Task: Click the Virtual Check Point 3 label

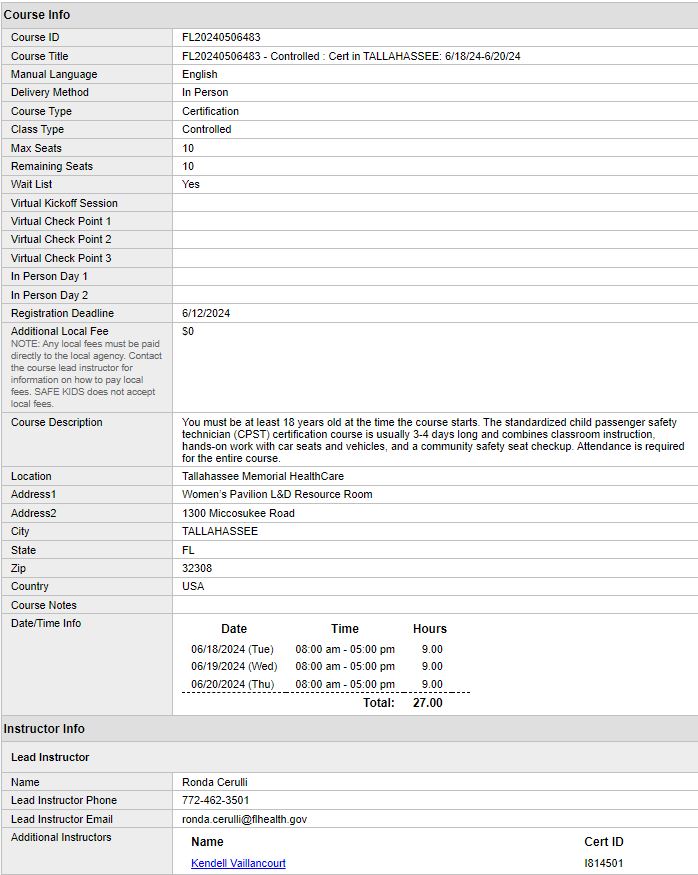Action: [61, 258]
